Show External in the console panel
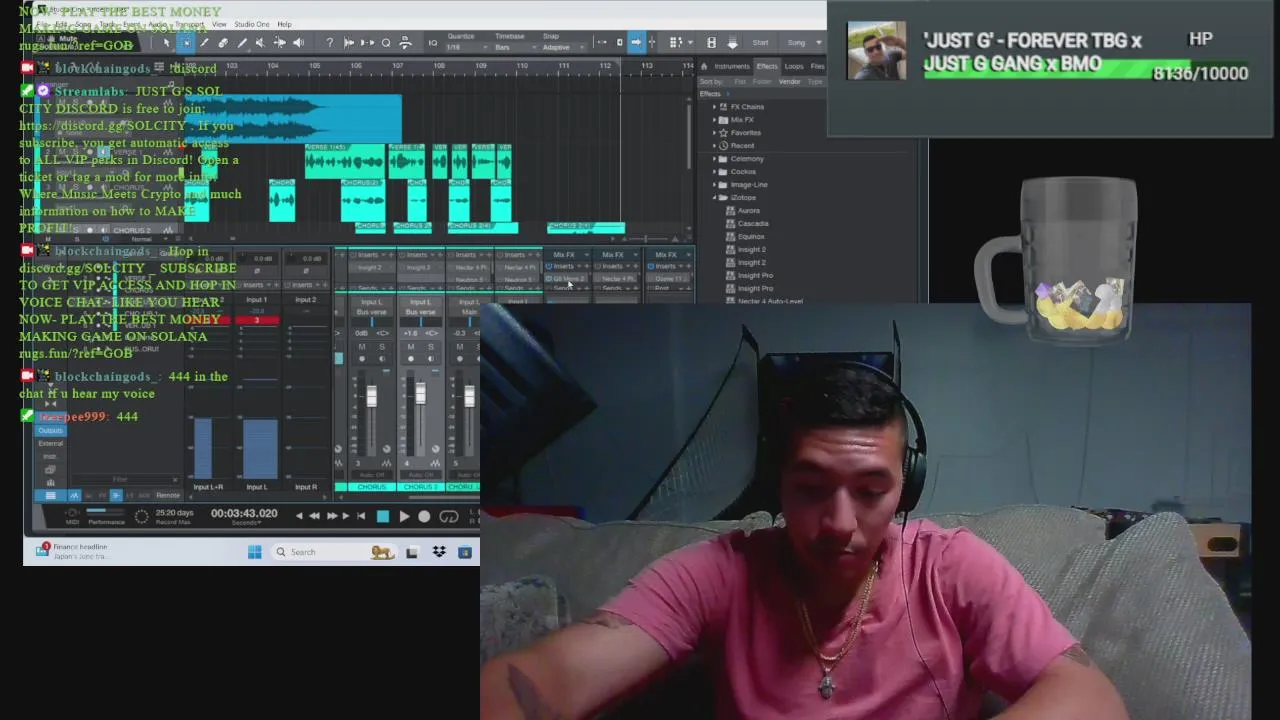This screenshot has width=1280, height=720. pos(51,443)
